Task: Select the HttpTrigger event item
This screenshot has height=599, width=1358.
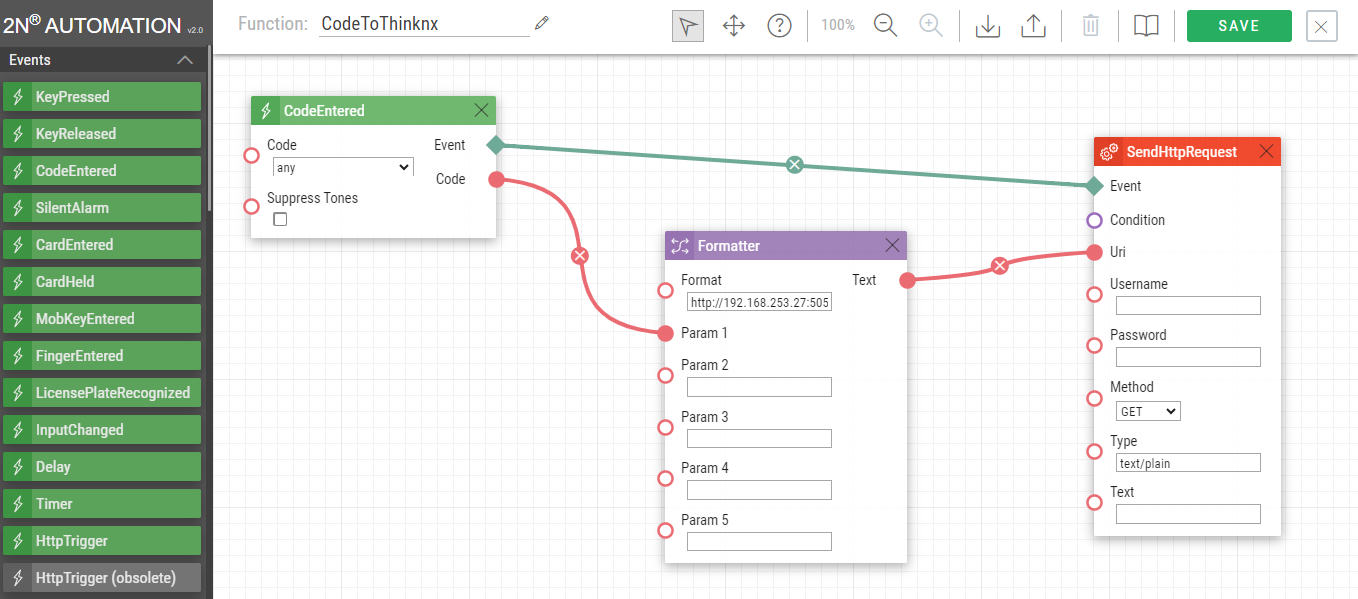Action: click(102, 541)
